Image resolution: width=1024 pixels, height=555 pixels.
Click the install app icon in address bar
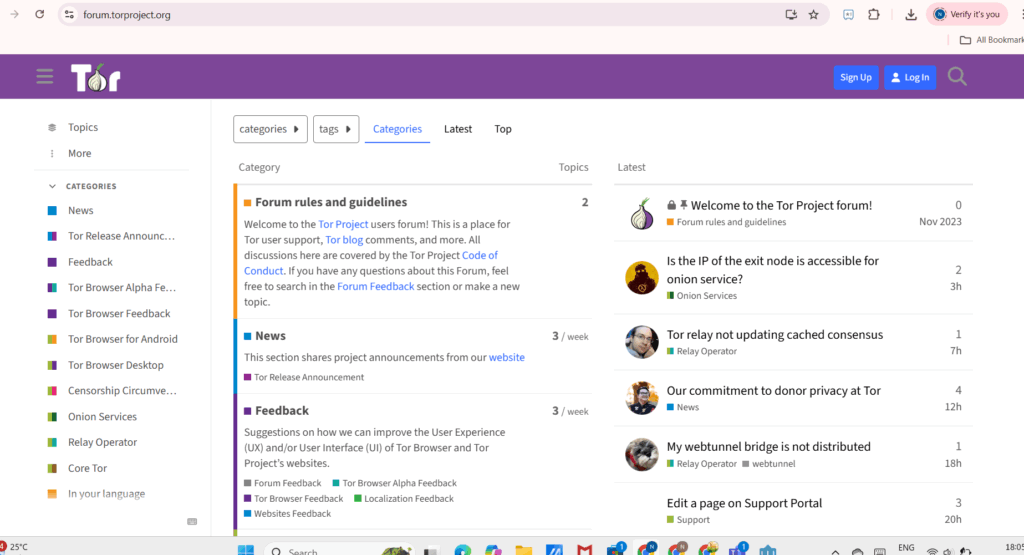tap(791, 14)
